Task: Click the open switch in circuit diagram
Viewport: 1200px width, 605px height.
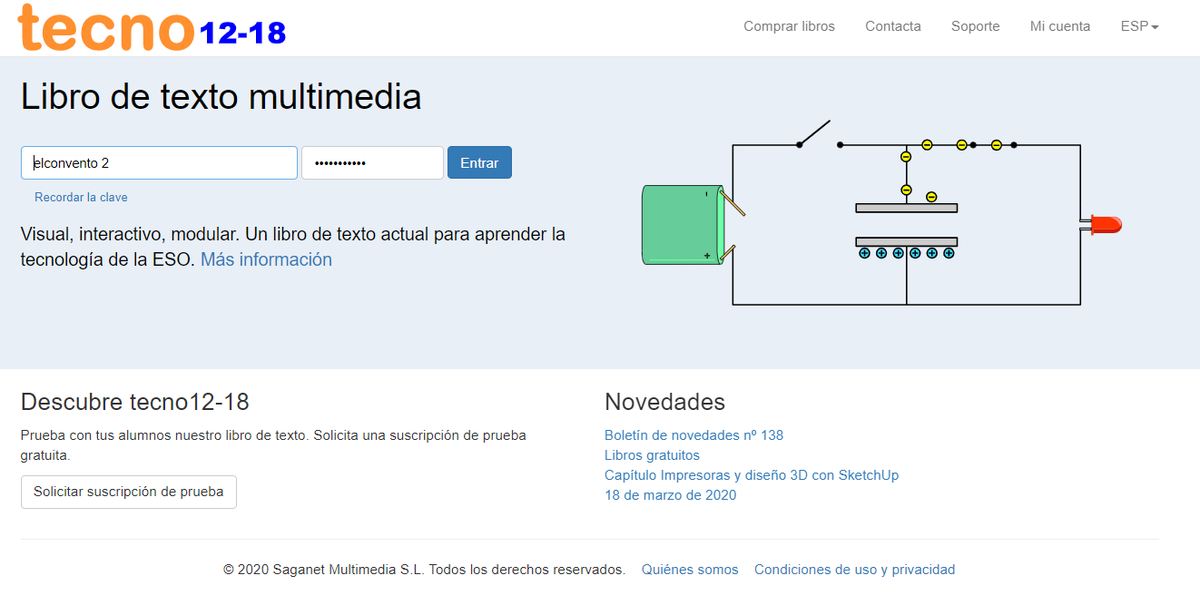Action: 818,134
